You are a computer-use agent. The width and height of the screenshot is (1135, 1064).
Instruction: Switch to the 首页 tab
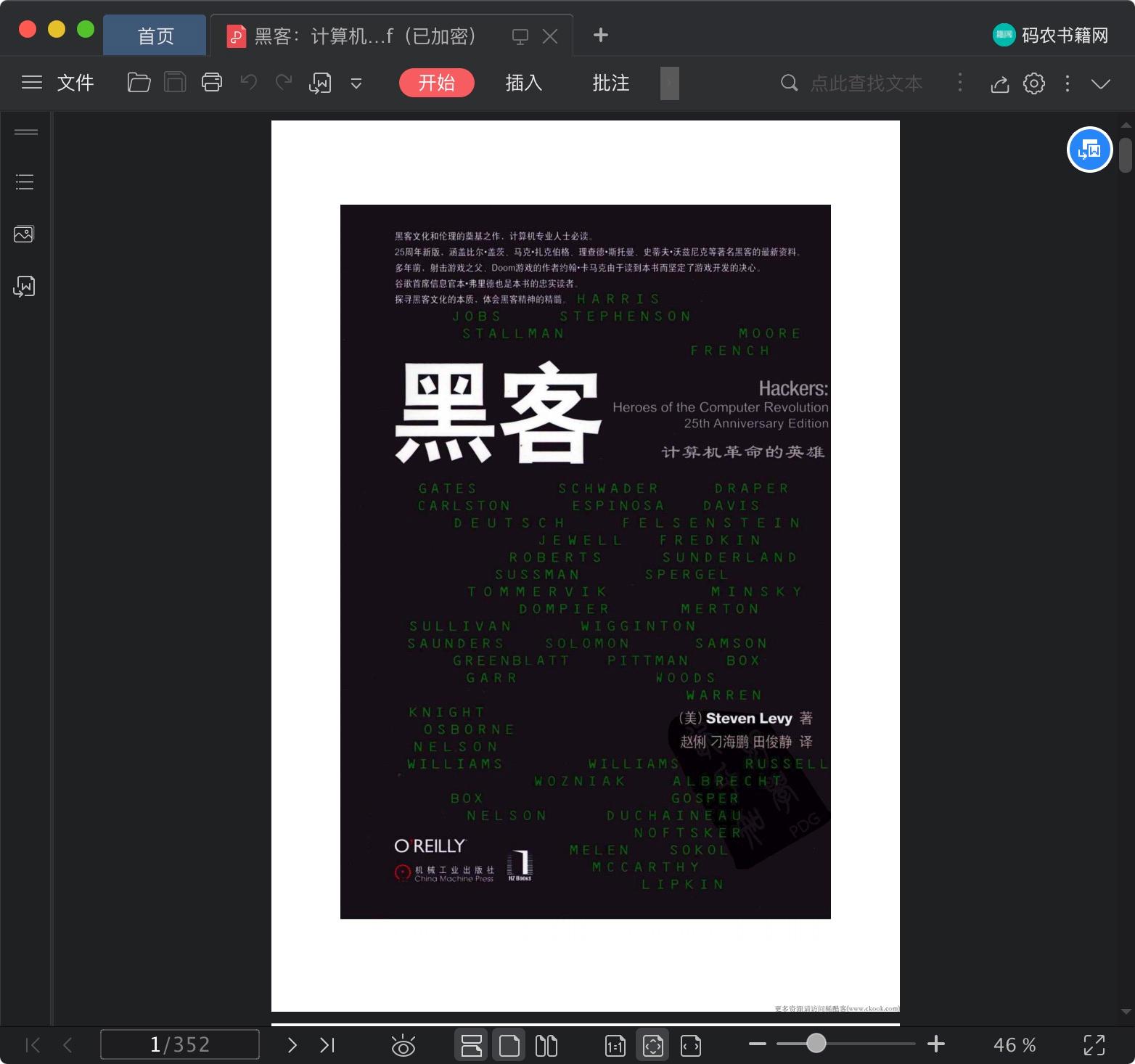[x=155, y=36]
